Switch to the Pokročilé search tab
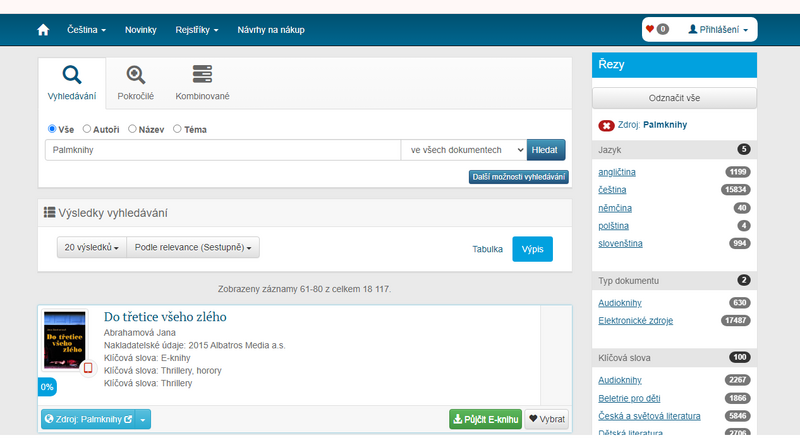 pyautogui.click(x=135, y=83)
